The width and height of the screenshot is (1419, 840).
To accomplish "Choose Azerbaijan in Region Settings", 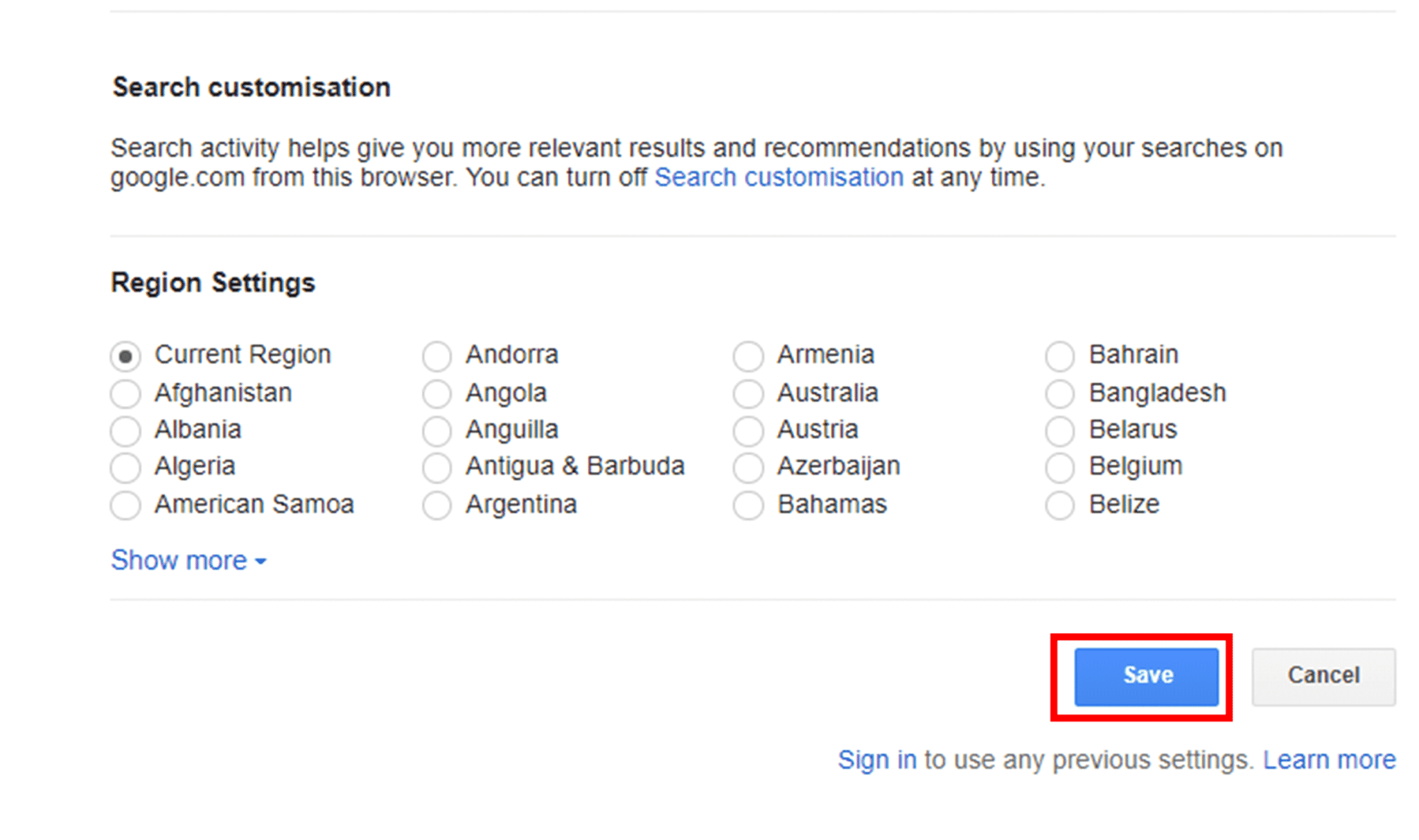I will point(748,467).
